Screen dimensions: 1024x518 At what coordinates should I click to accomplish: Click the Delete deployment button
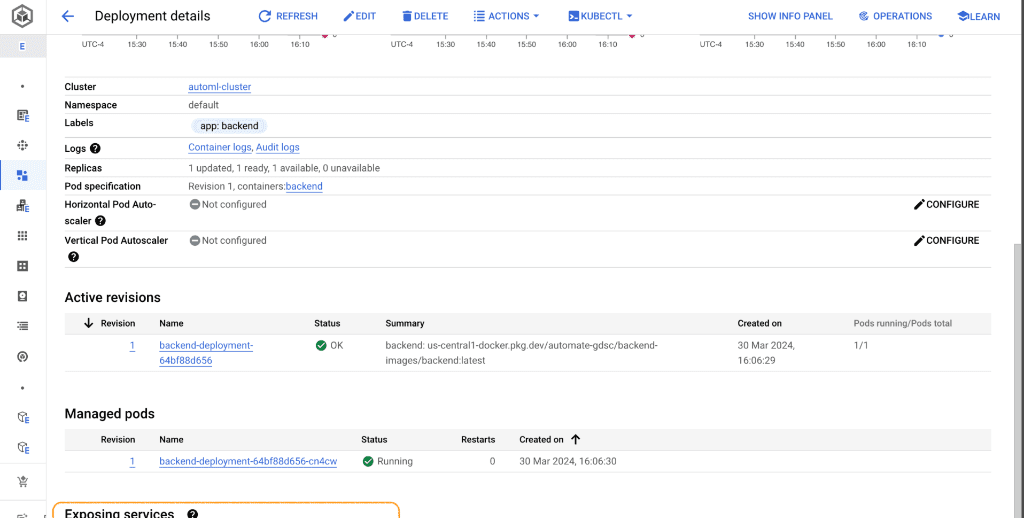click(x=425, y=16)
